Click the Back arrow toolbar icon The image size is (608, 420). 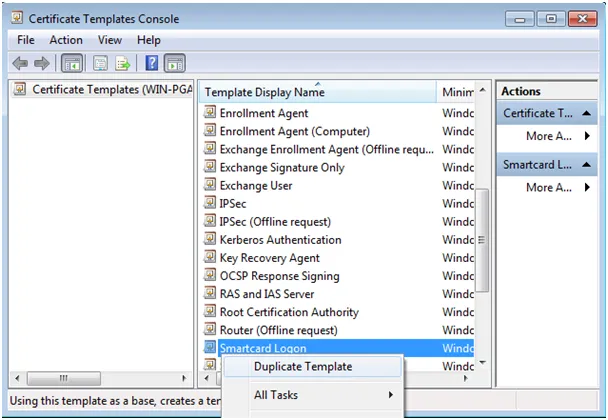[20, 63]
